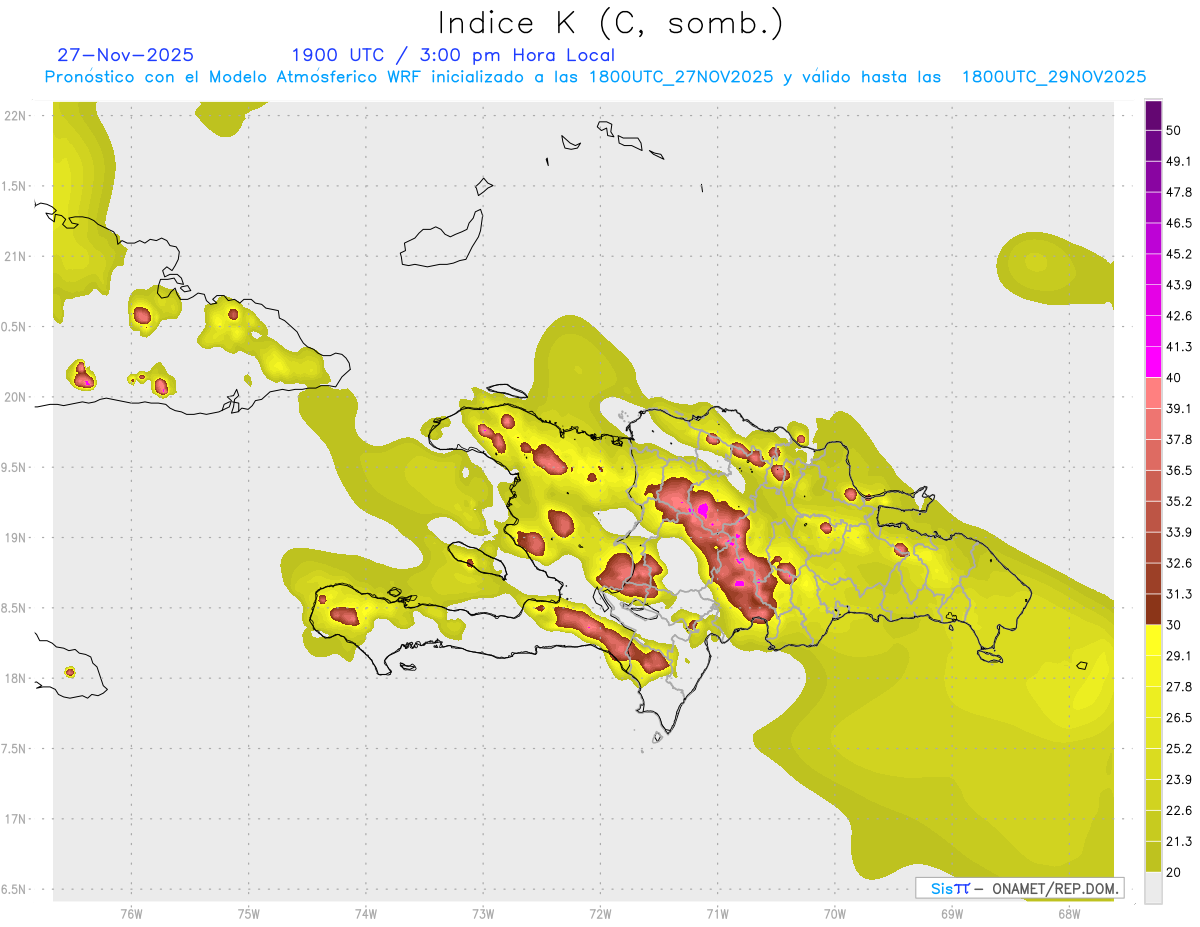The image size is (1200, 927).
Task: Click the longitude label "68W"
Action: (x=1069, y=913)
